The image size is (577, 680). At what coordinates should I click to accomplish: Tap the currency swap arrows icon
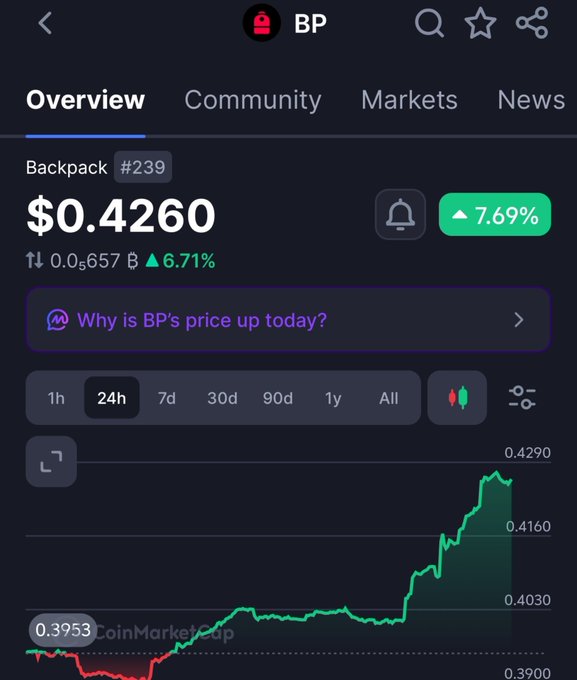tap(35, 261)
